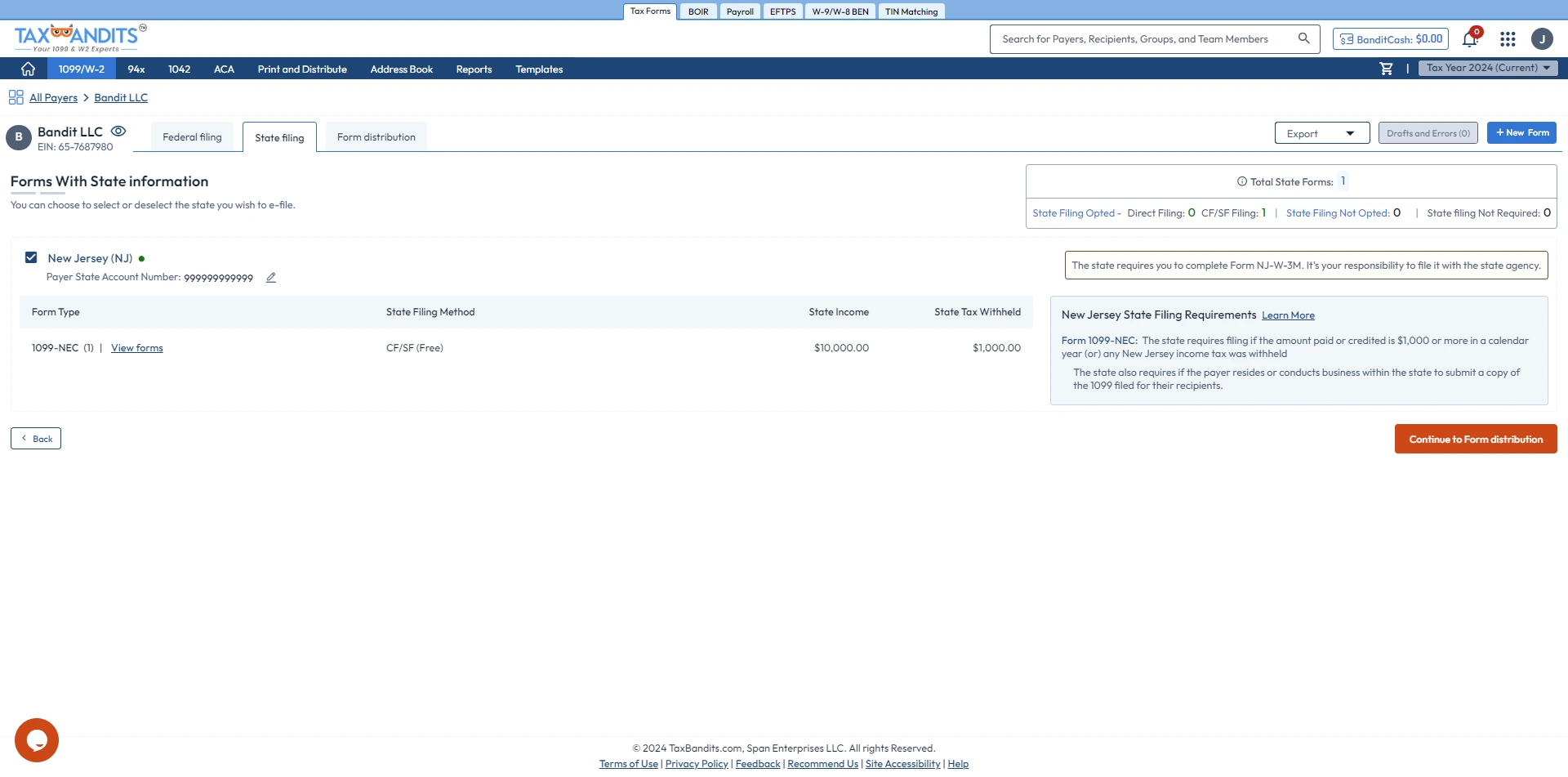Change Tax Year 2024 (Current) dropdown
This screenshot has height=777, width=1568.
tap(1488, 68)
